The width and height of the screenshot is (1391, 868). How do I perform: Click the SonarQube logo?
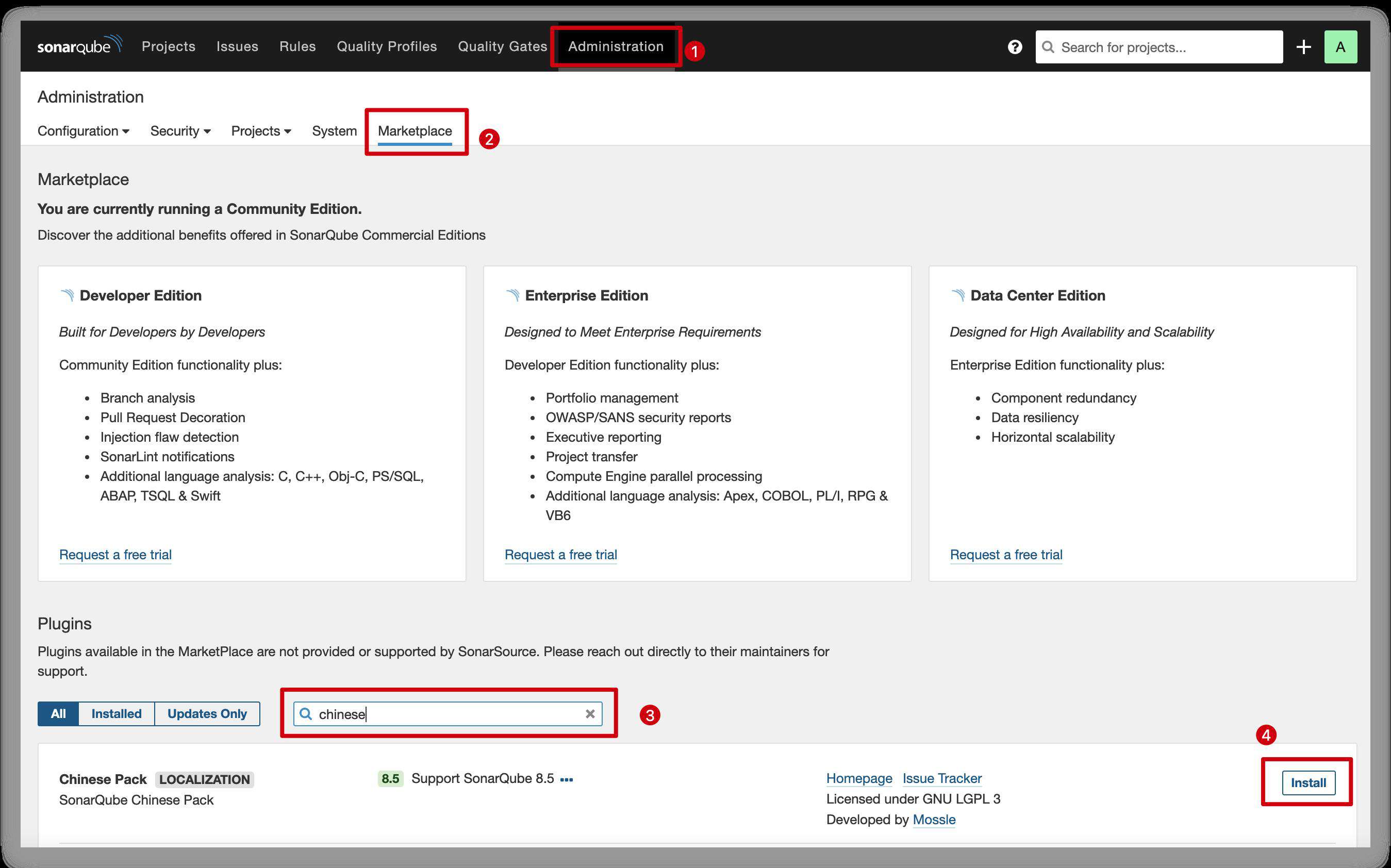[80, 45]
